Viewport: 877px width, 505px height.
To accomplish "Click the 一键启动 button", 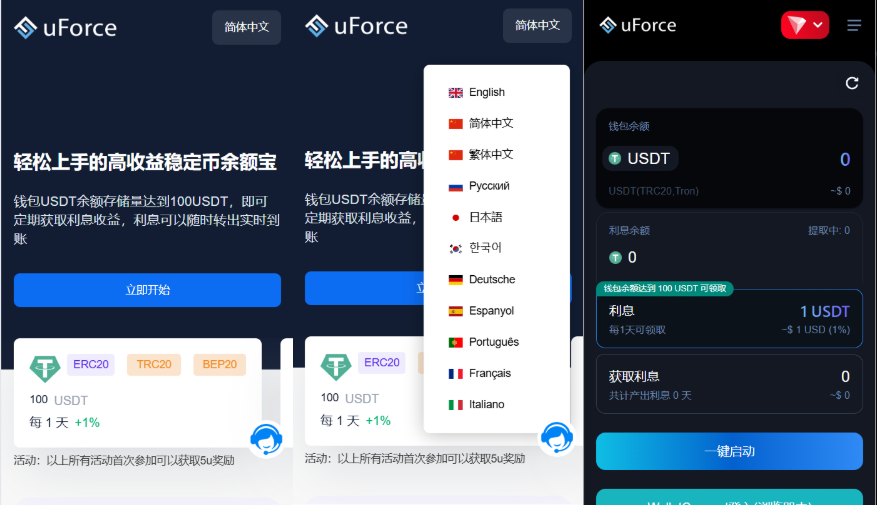I will pyautogui.click(x=729, y=451).
